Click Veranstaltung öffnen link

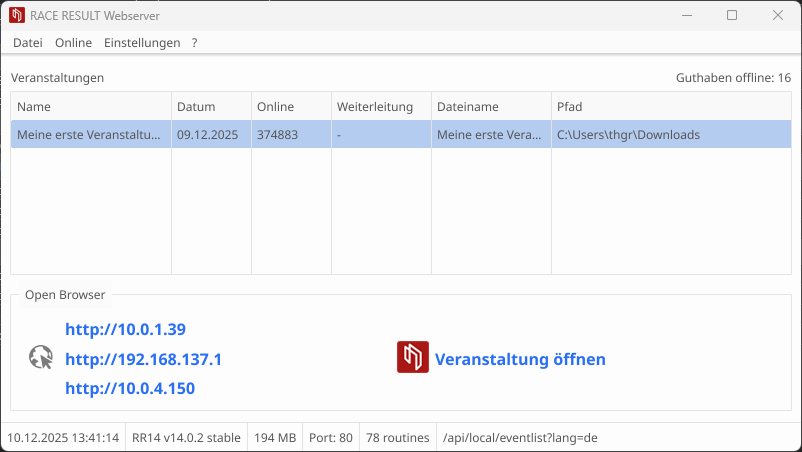tap(520, 359)
